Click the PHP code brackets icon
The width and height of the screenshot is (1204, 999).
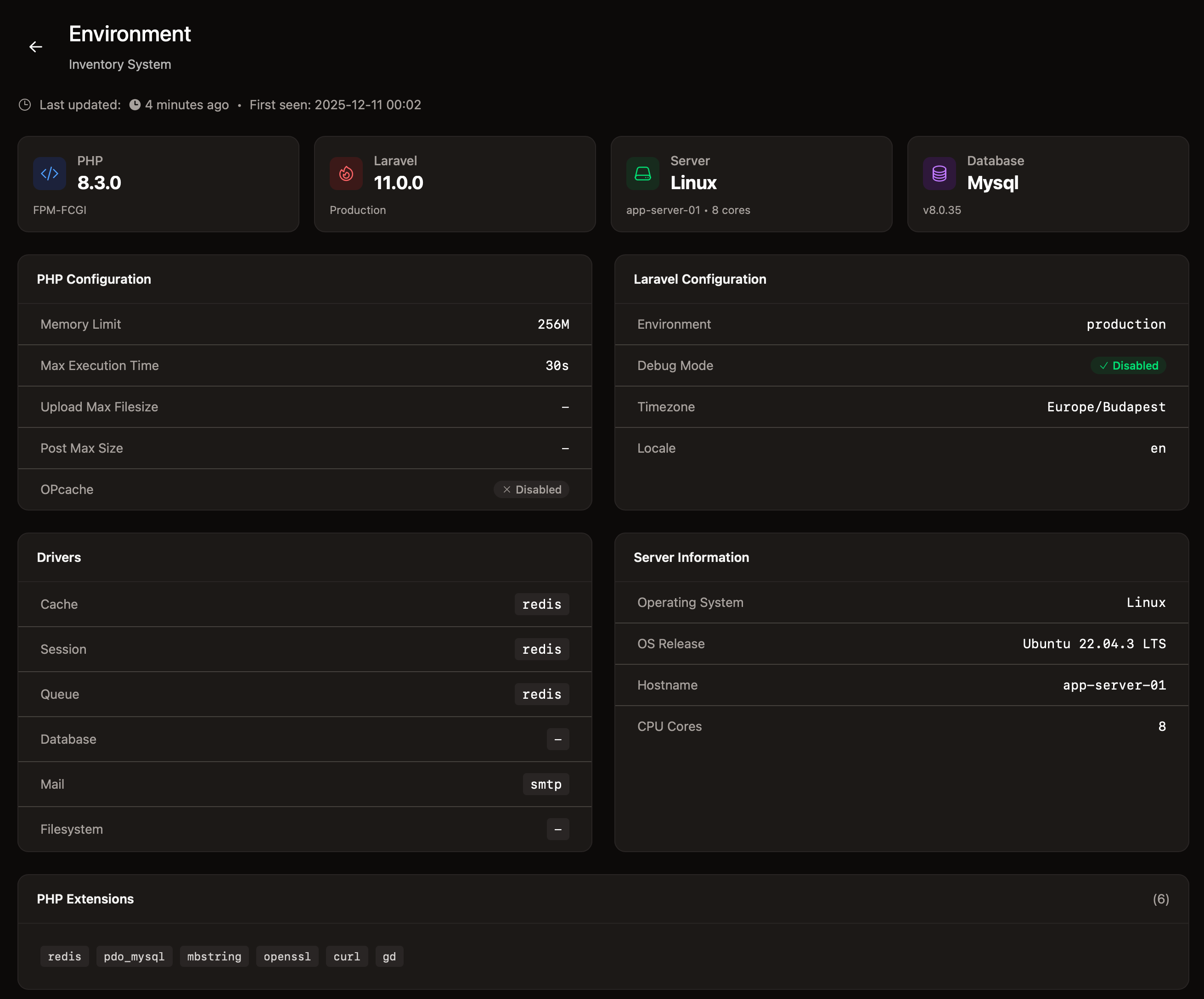tap(49, 173)
